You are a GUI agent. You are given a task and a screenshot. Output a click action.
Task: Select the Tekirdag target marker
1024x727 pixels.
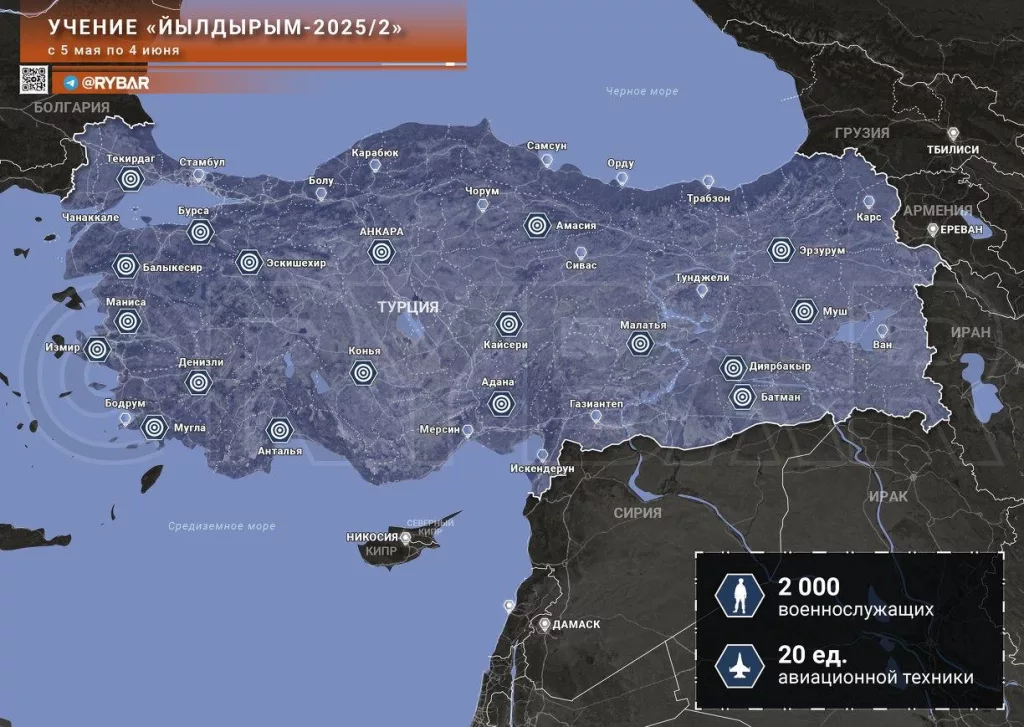pos(129,180)
